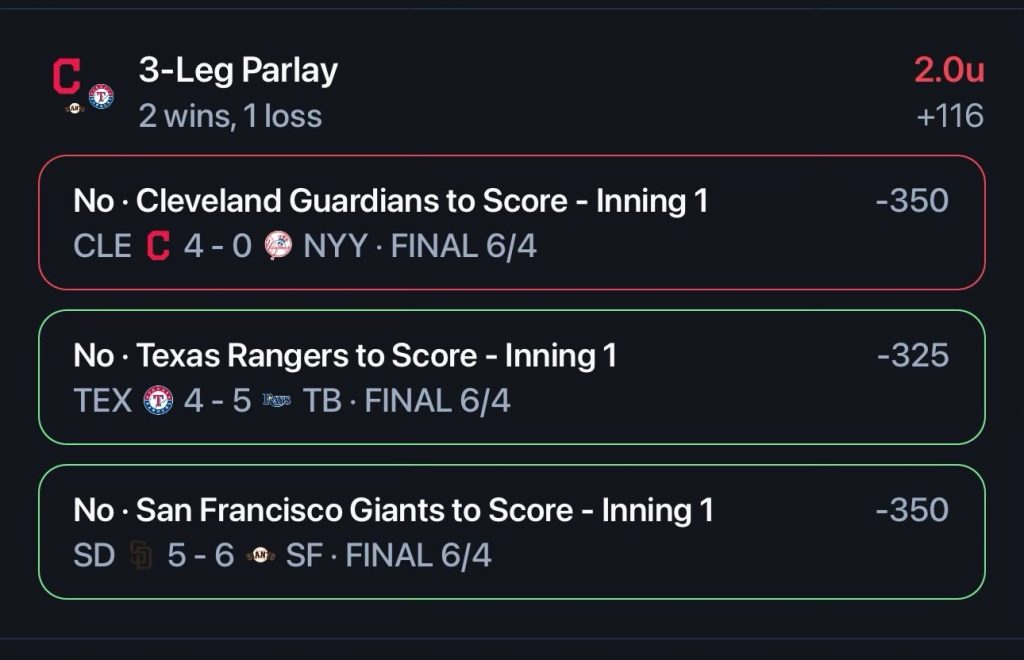
Task: Click the Yankees logo next to NYY
Action: [x=278, y=246]
